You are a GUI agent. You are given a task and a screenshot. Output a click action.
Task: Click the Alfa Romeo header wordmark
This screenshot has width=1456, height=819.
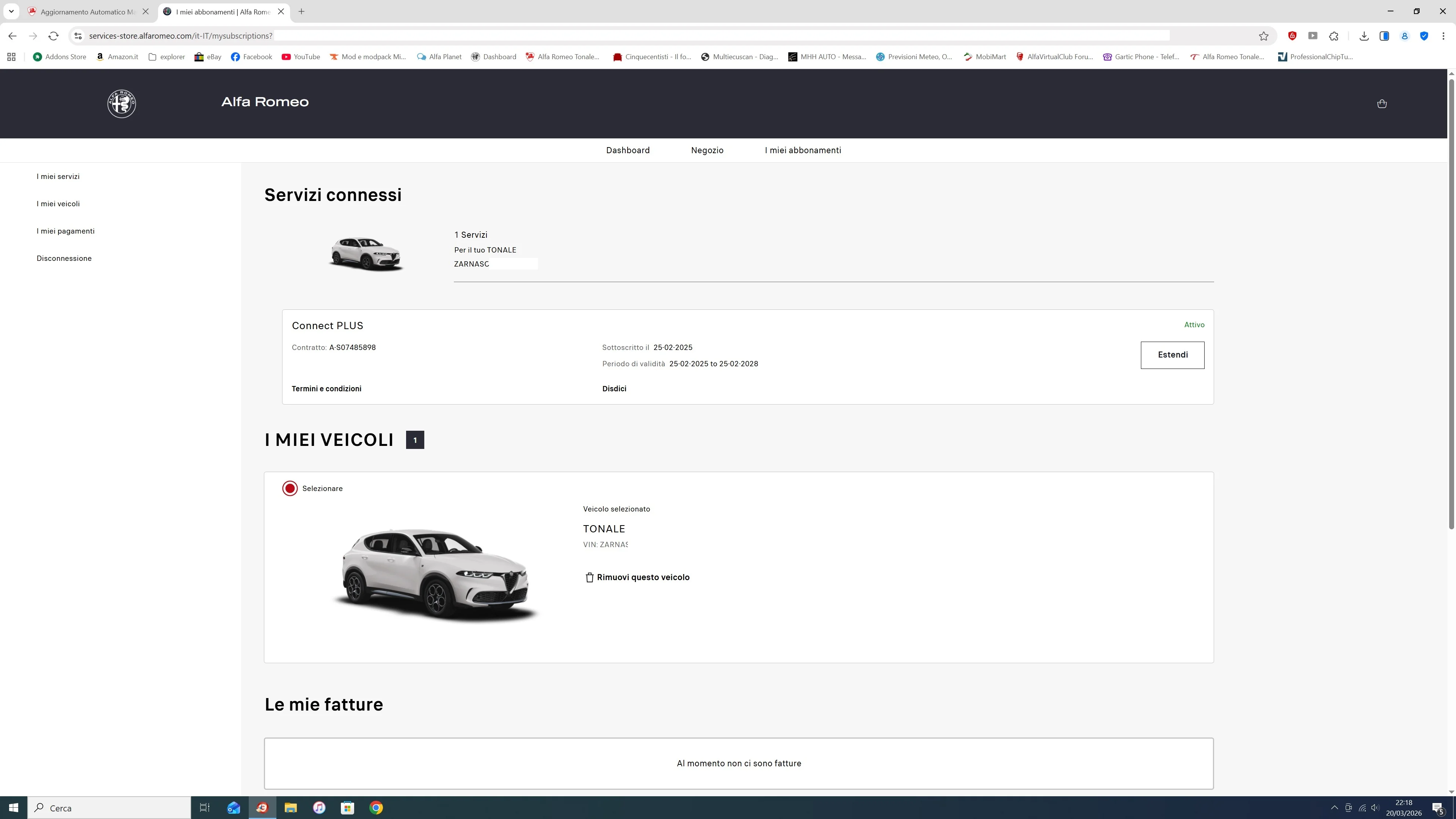[x=265, y=102]
